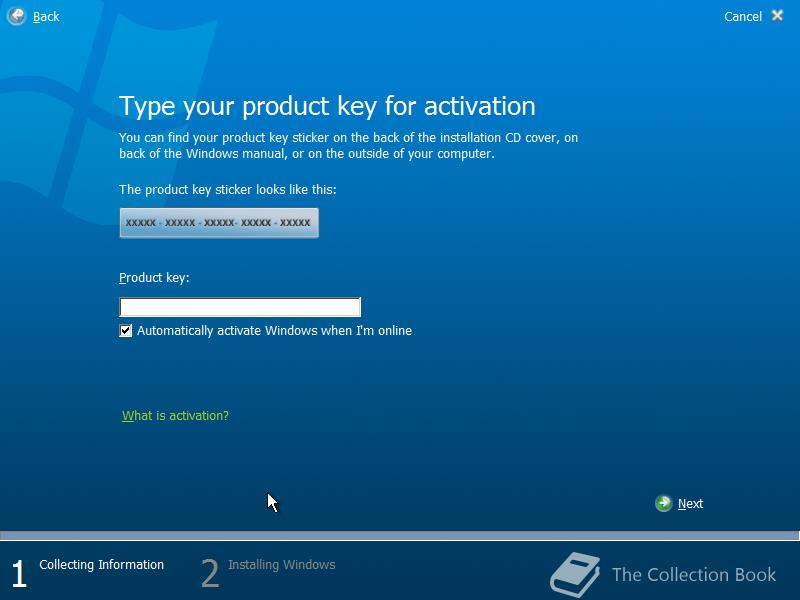Click the X icon beside Cancel
The image size is (800, 600).
pos(777,16)
